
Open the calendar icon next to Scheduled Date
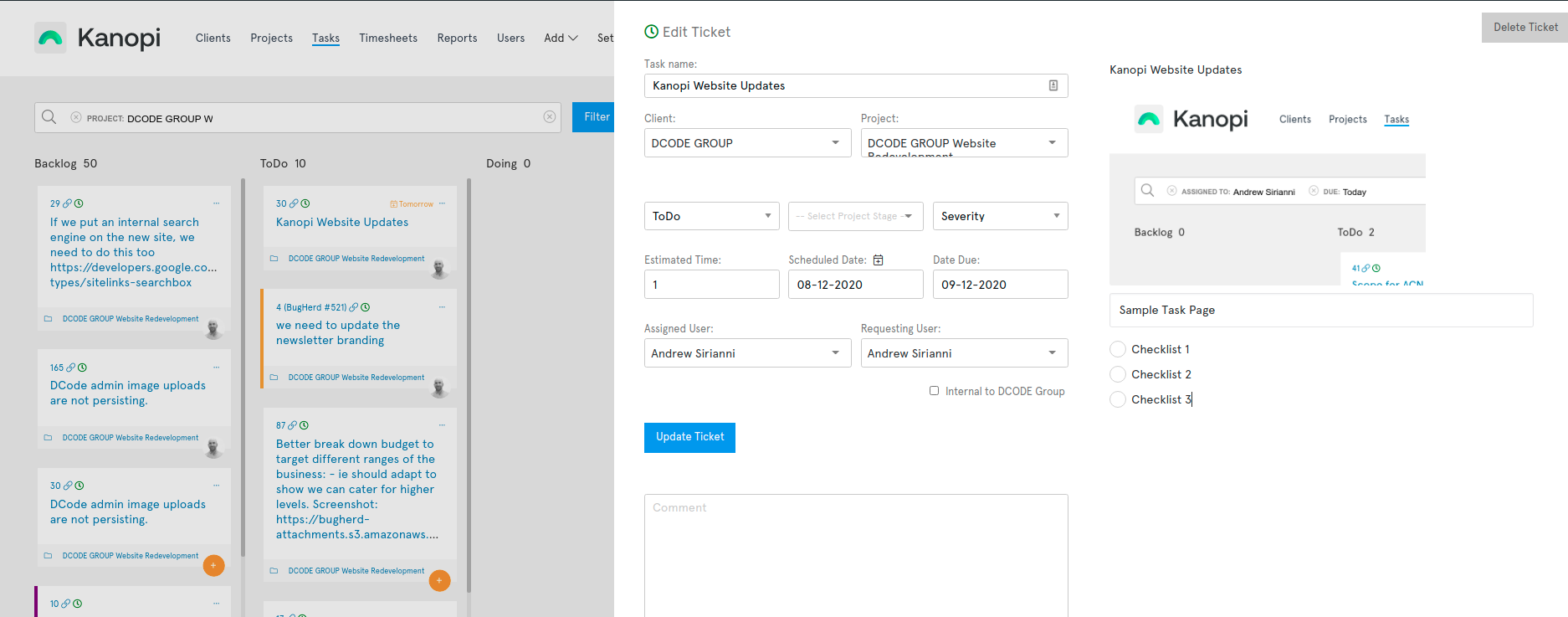pyautogui.click(x=878, y=260)
